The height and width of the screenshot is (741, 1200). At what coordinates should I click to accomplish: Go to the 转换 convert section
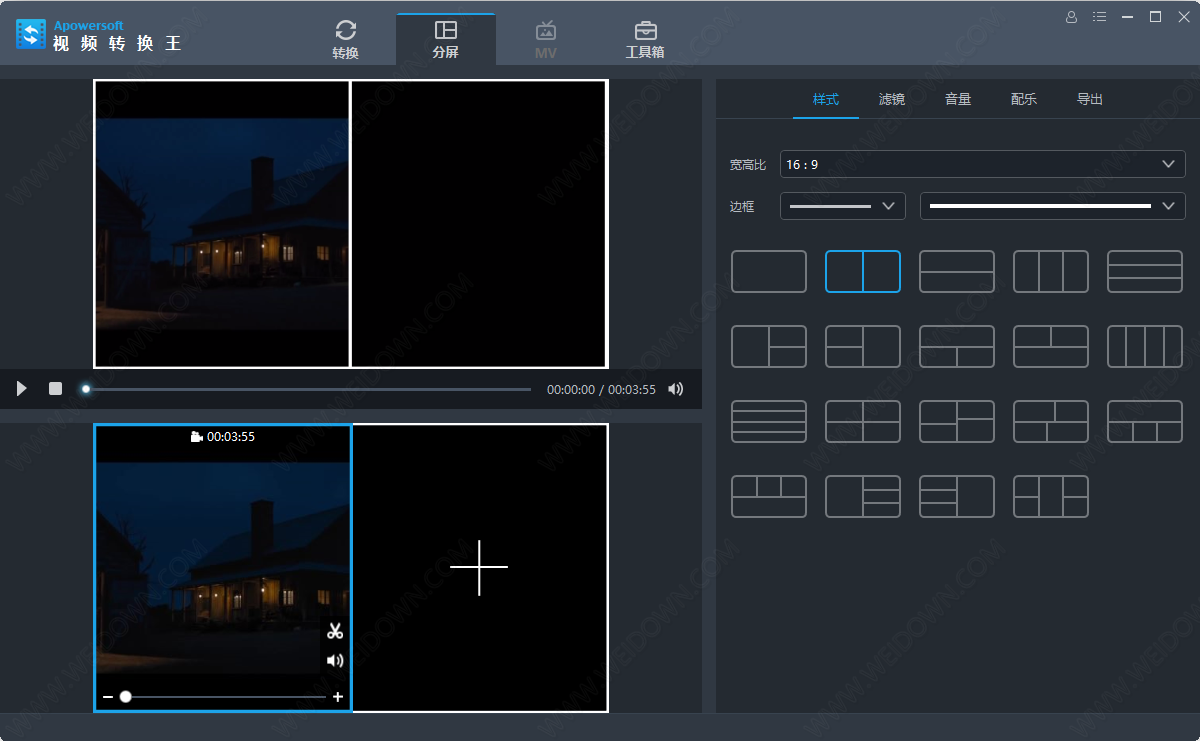pyautogui.click(x=346, y=40)
